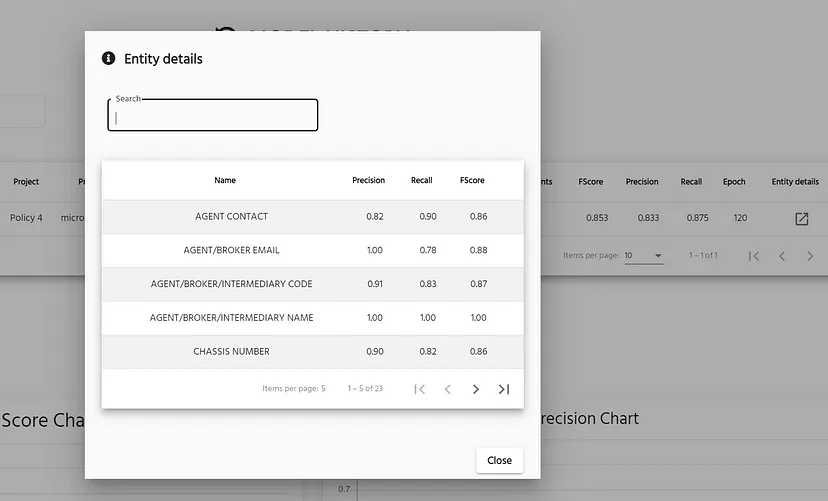Sort by FScore column in entity dialog

472,181
